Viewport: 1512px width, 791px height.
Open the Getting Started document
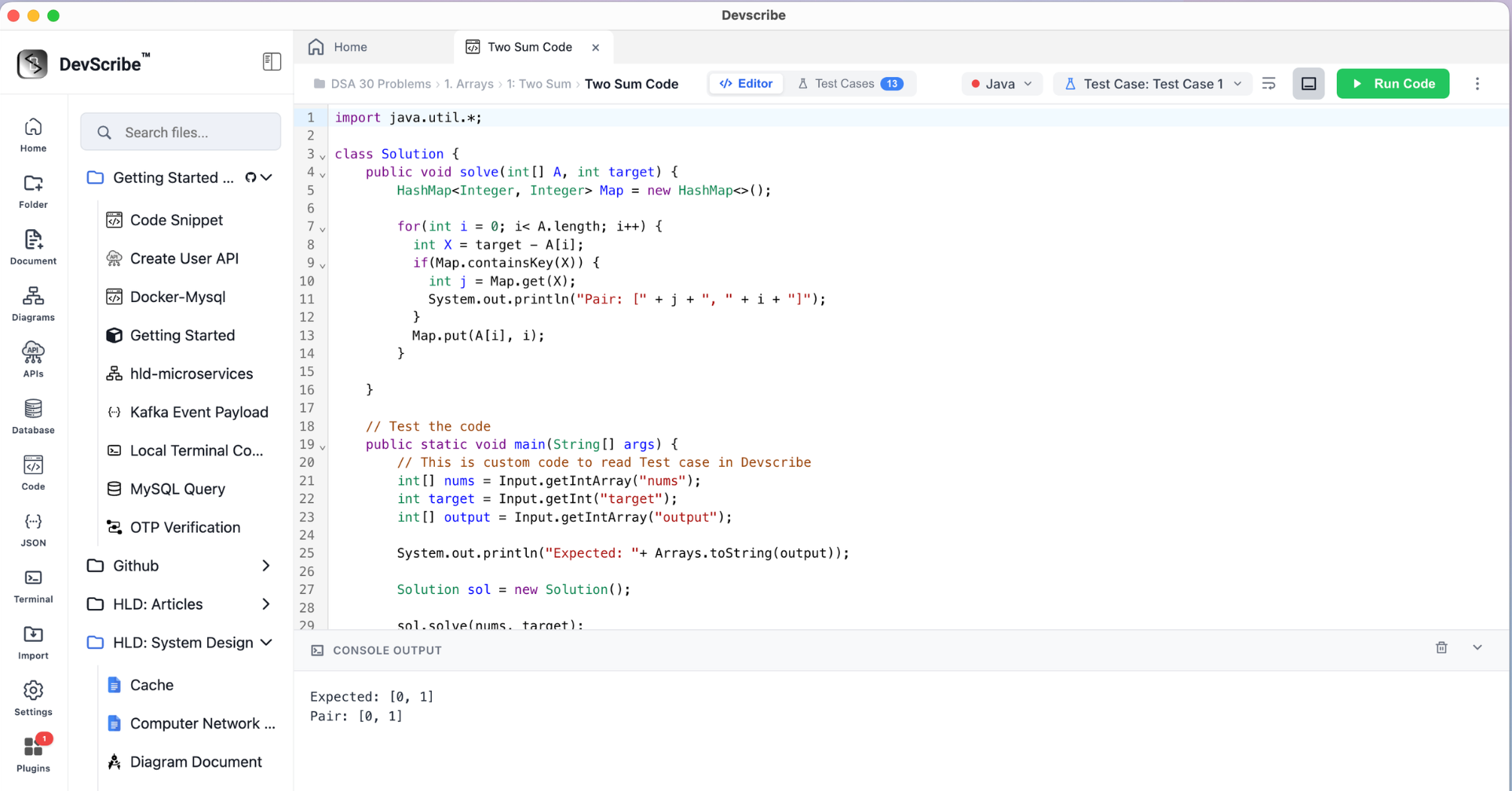coord(182,336)
